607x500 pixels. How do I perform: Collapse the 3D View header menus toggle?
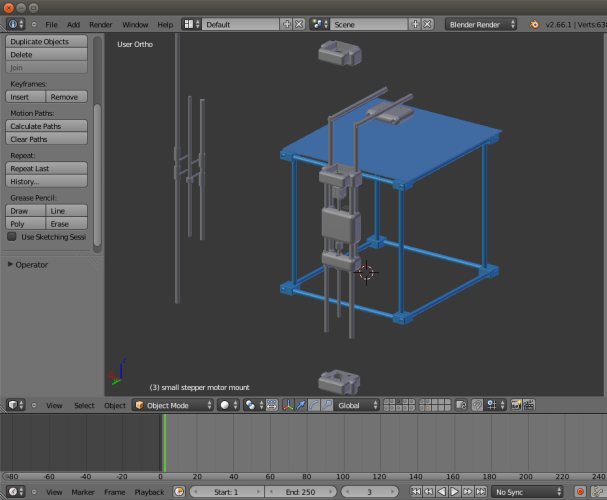pyautogui.click(x=34, y=405)
